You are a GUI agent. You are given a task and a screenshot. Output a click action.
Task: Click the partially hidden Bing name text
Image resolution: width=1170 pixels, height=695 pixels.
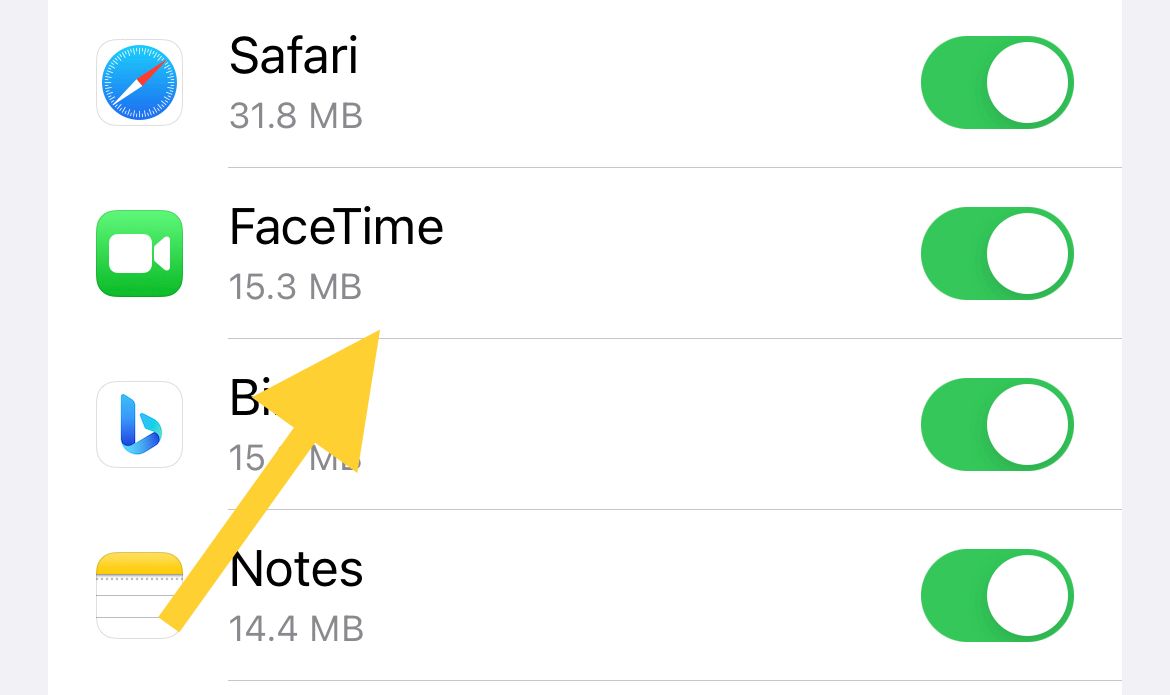246,397
